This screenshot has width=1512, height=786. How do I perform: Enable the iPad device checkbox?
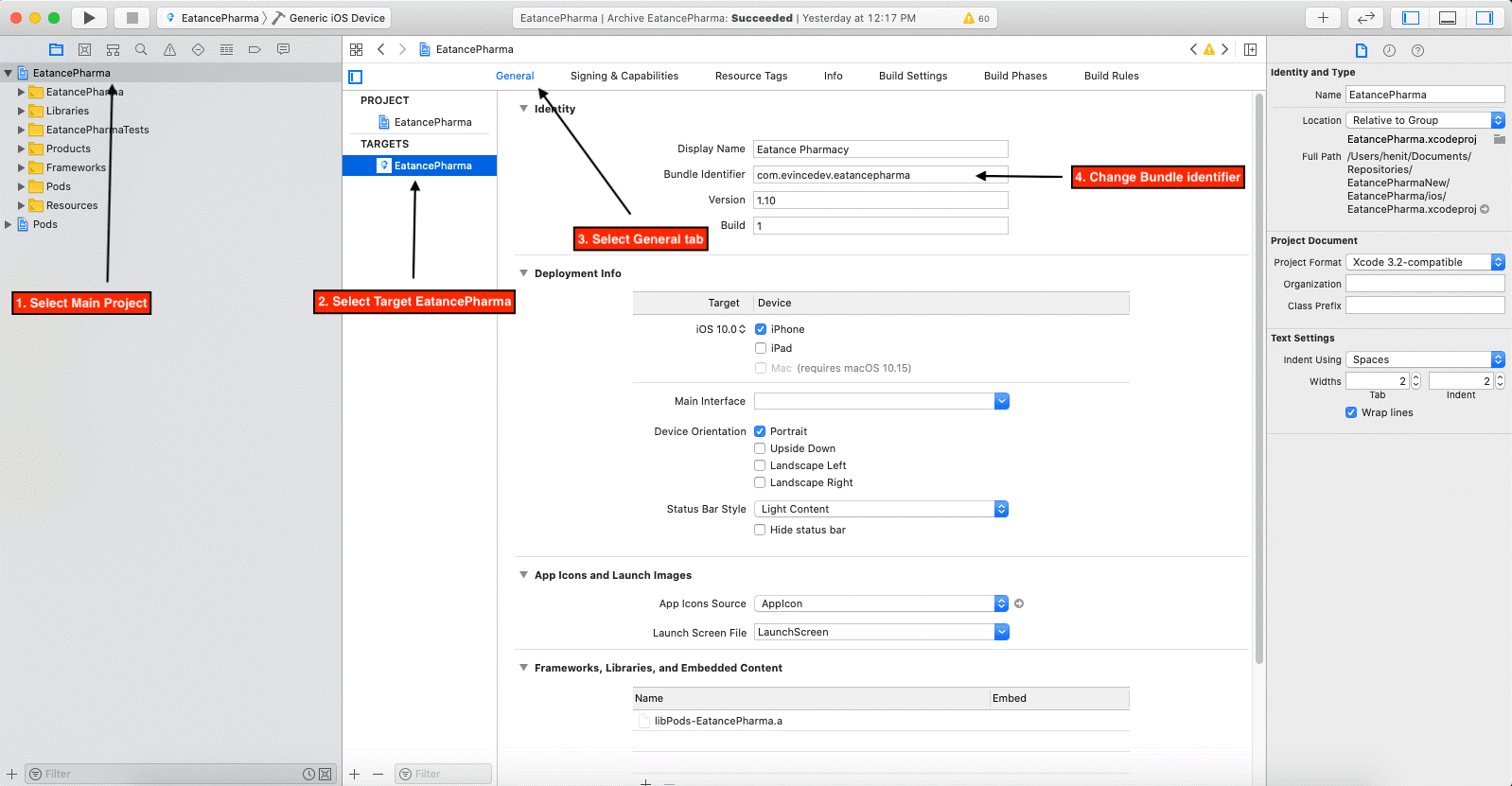tap(761, 348)
